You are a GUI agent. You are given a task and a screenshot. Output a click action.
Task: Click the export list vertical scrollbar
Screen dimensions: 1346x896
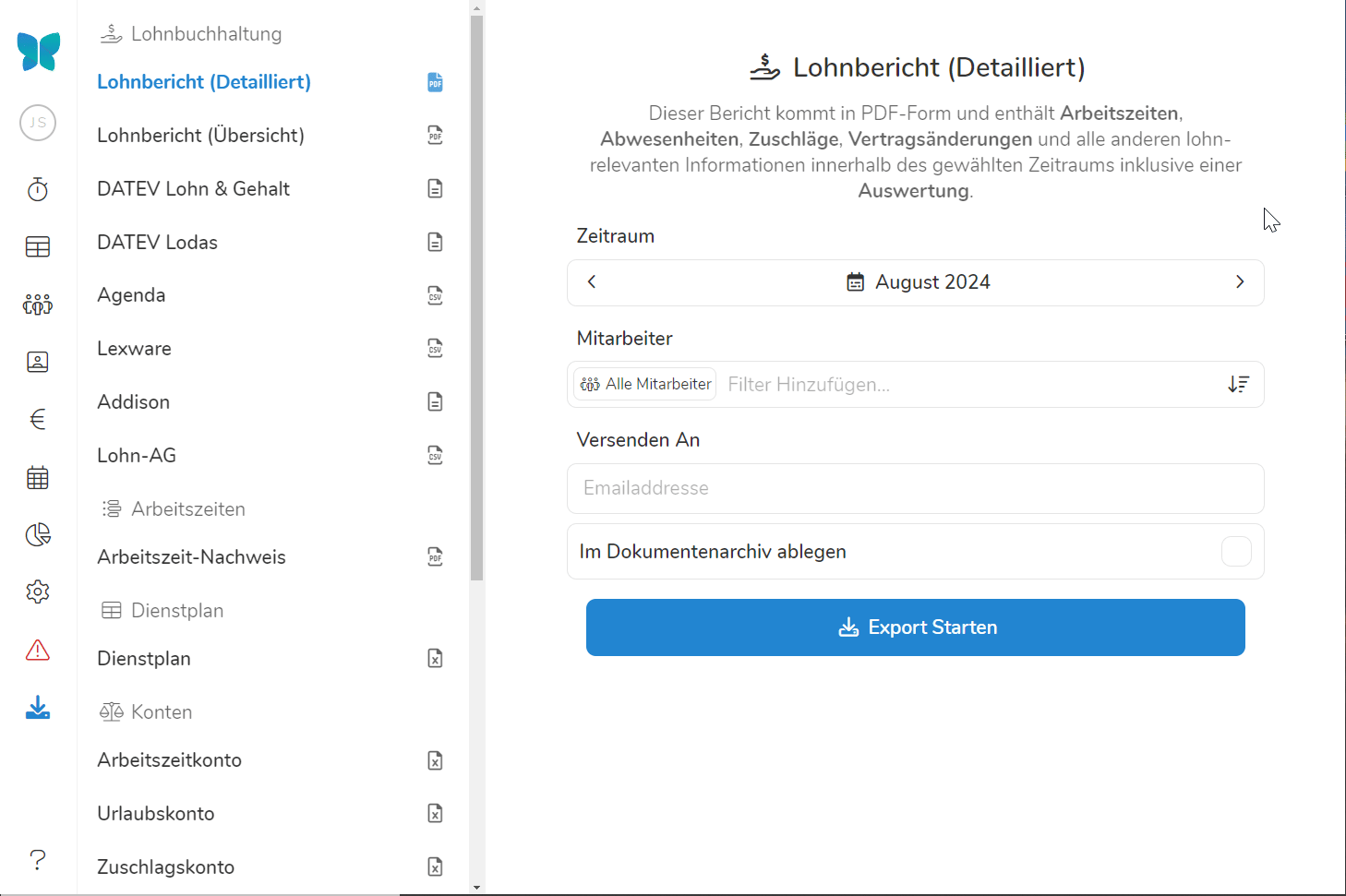click(x=476, y=295)
